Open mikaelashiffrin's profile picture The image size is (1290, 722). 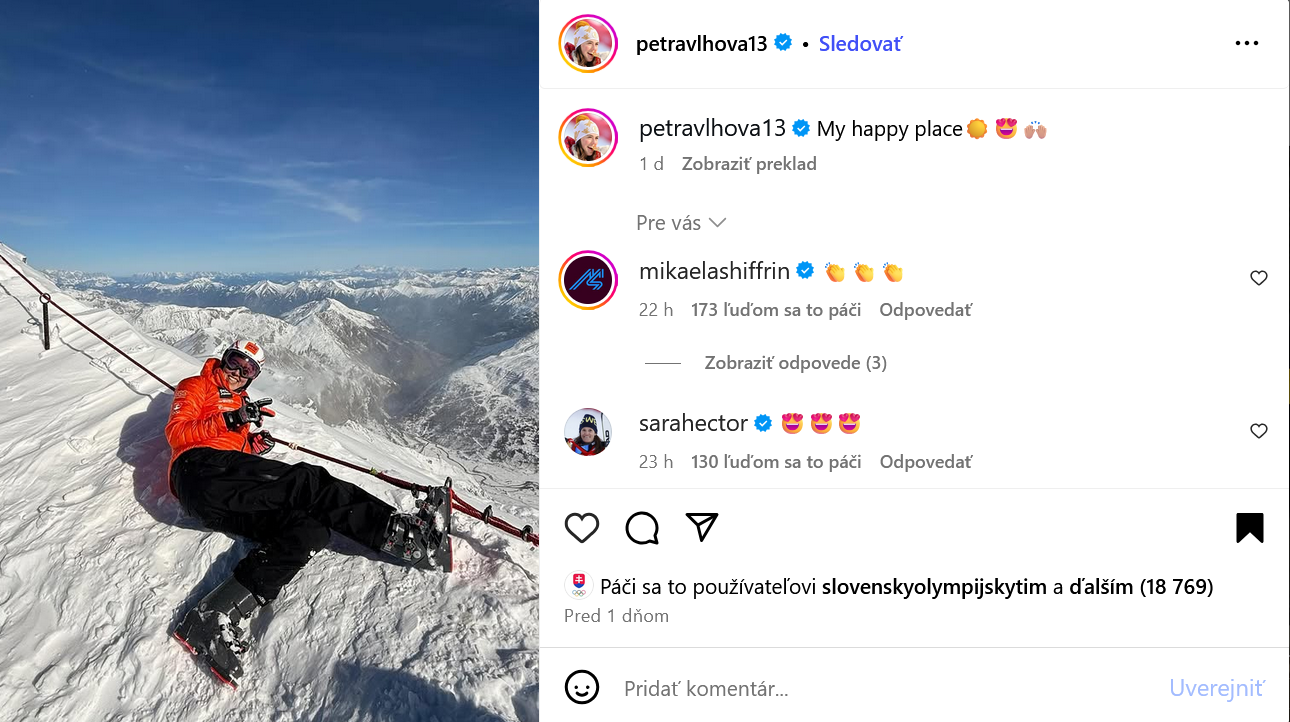click(588, 280)
